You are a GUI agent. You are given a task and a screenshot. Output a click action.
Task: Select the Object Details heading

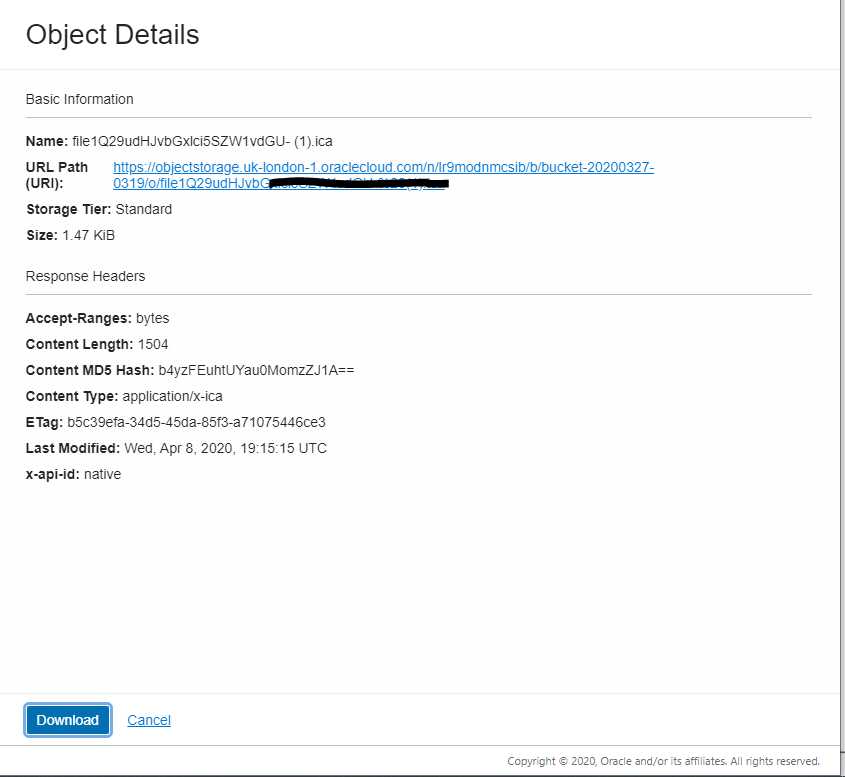point(113,35)
